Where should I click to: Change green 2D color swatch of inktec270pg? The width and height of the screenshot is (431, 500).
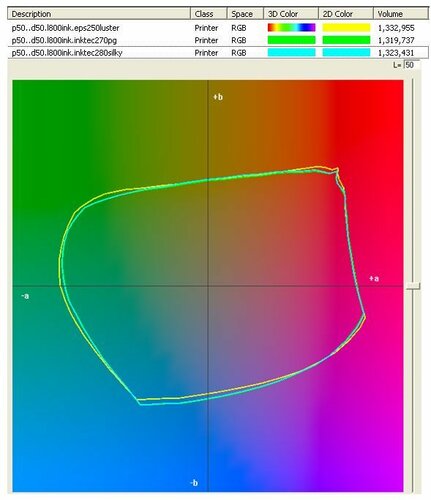point(346,40)
